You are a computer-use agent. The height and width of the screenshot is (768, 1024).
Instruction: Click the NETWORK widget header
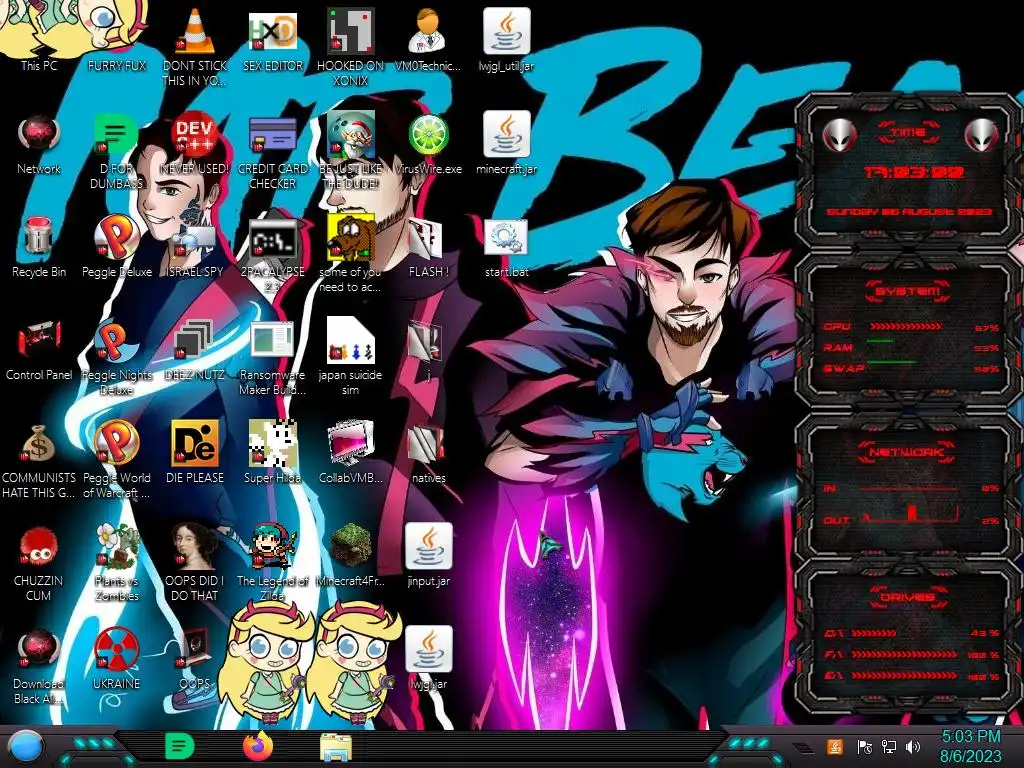click(x=906, y=452)
